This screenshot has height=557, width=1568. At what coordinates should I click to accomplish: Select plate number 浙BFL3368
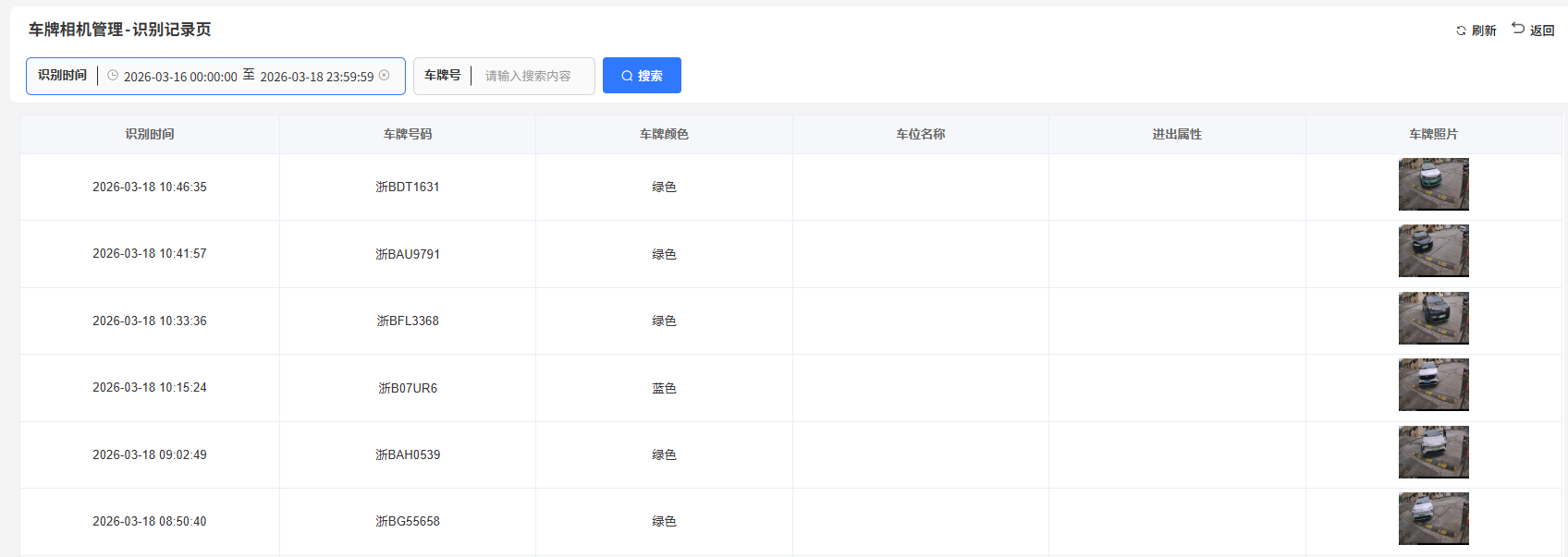click(x=408, y=321)
